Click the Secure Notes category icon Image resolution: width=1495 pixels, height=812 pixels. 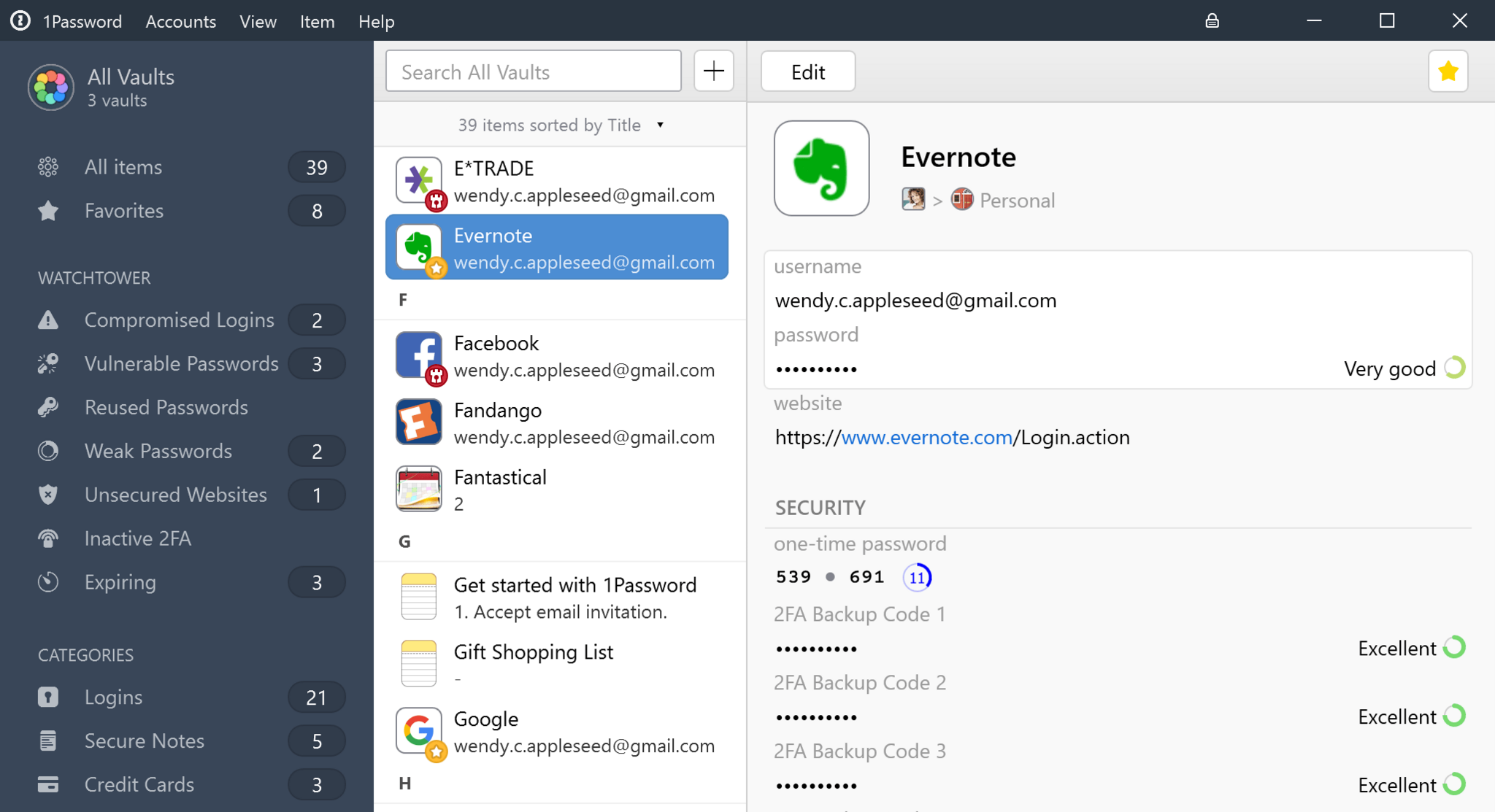pos(48,741)
